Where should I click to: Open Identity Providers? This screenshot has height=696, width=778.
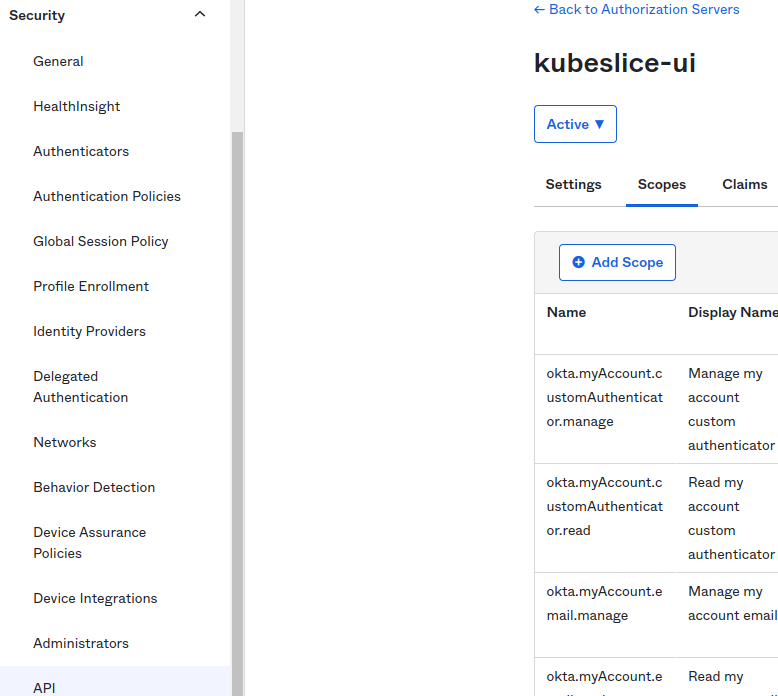89,331
